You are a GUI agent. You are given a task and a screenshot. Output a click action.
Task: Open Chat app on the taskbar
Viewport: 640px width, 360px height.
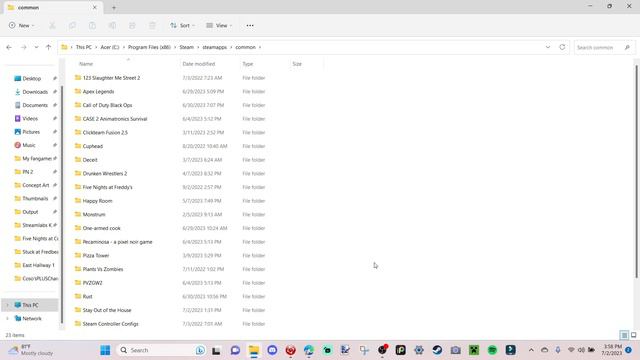click(235, 350)
